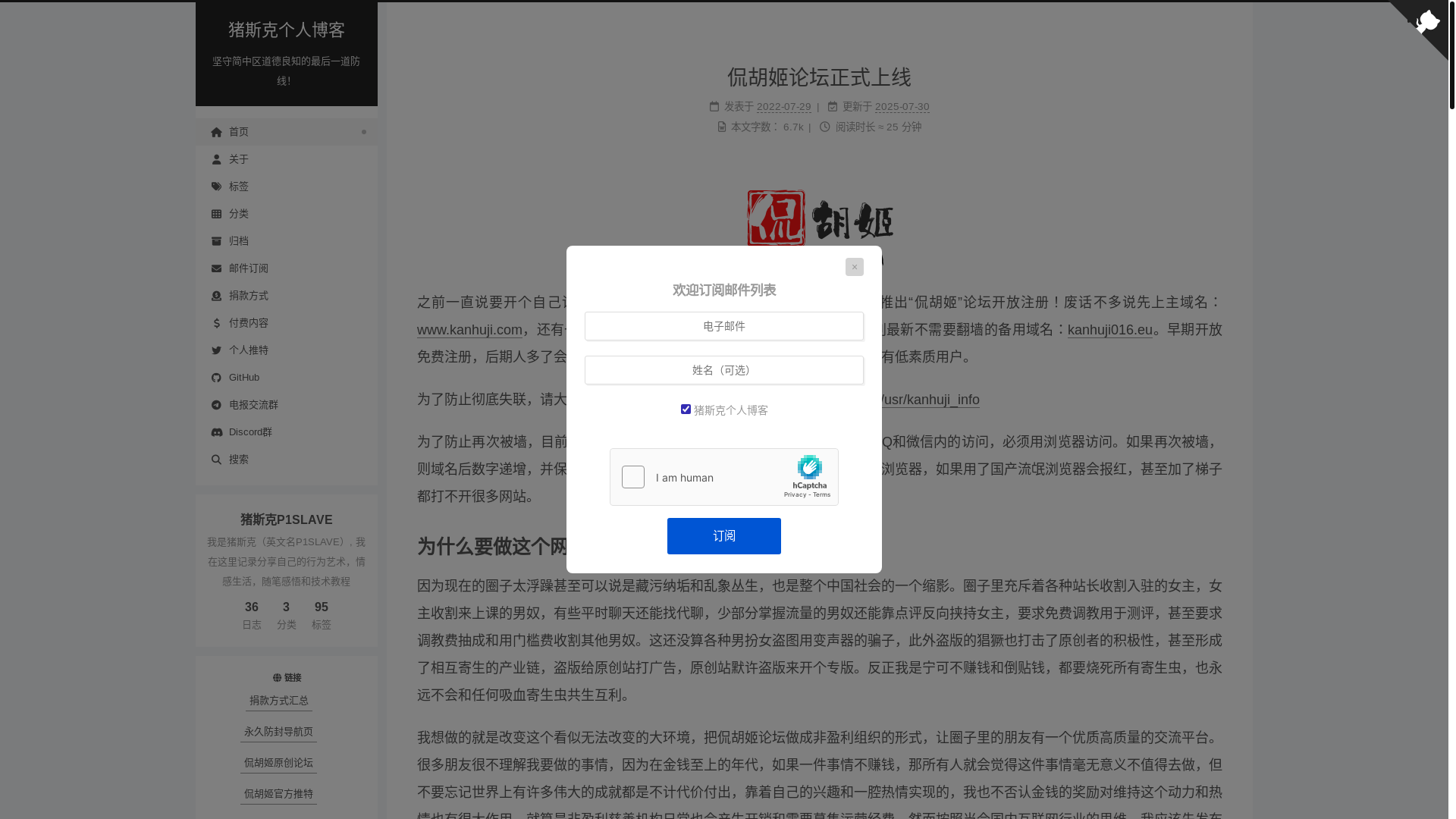
Task: Click the 订阅 subscribe button
Action: click(x=724, y=536)
